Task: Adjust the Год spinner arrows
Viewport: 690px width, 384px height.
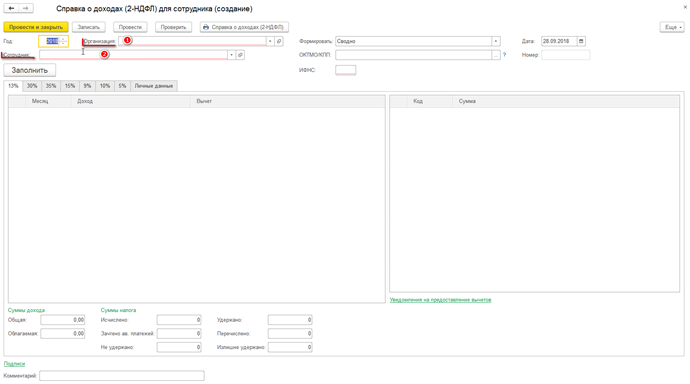Action: tap(63, 41)
